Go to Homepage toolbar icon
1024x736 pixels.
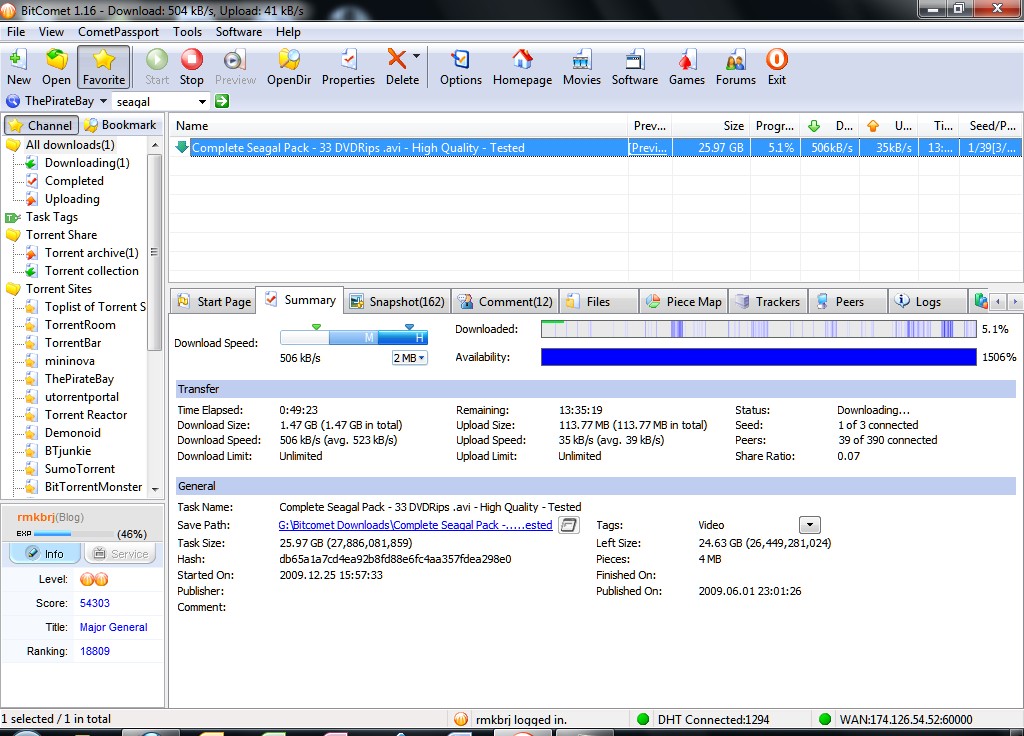(522, 67)
